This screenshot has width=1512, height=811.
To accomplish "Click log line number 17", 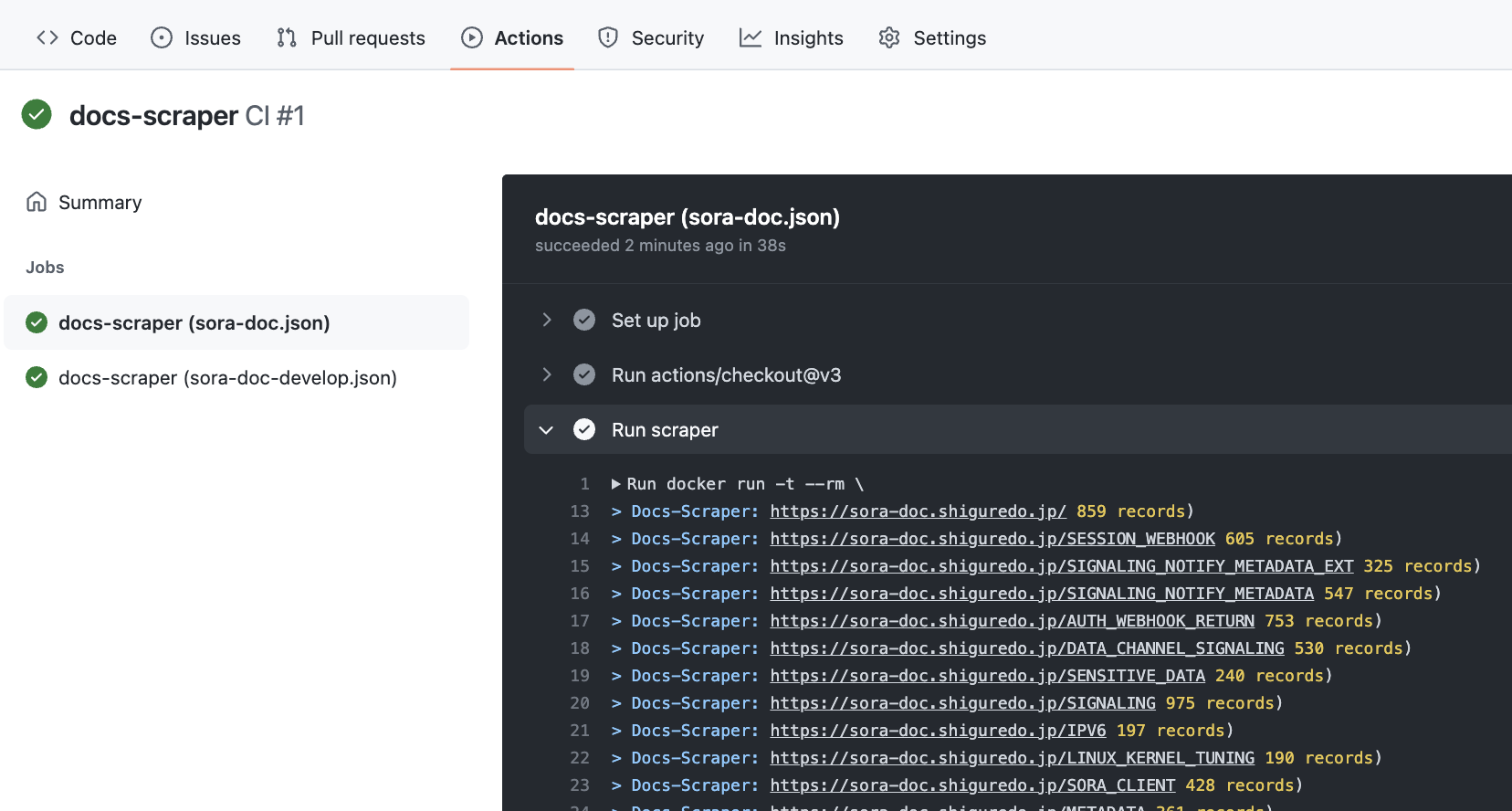I will [x=580, y=621].
